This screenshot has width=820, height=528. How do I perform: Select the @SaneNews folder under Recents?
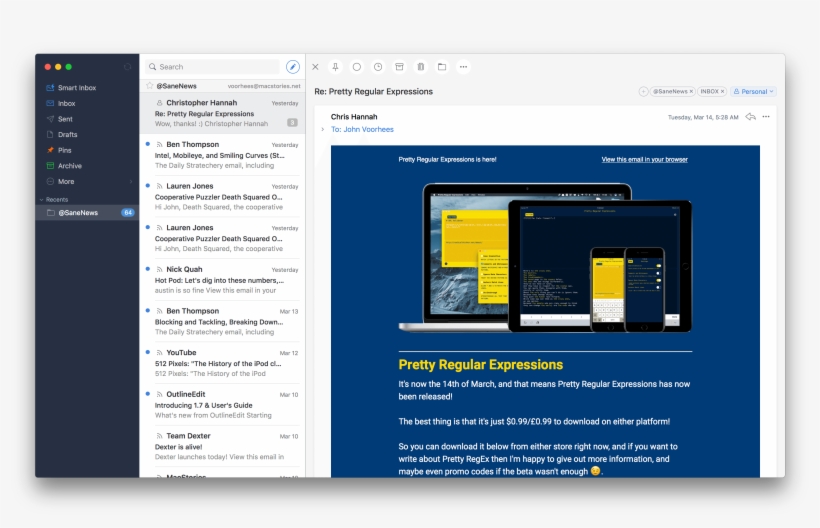pyautogui.click(x=87, y=213)
